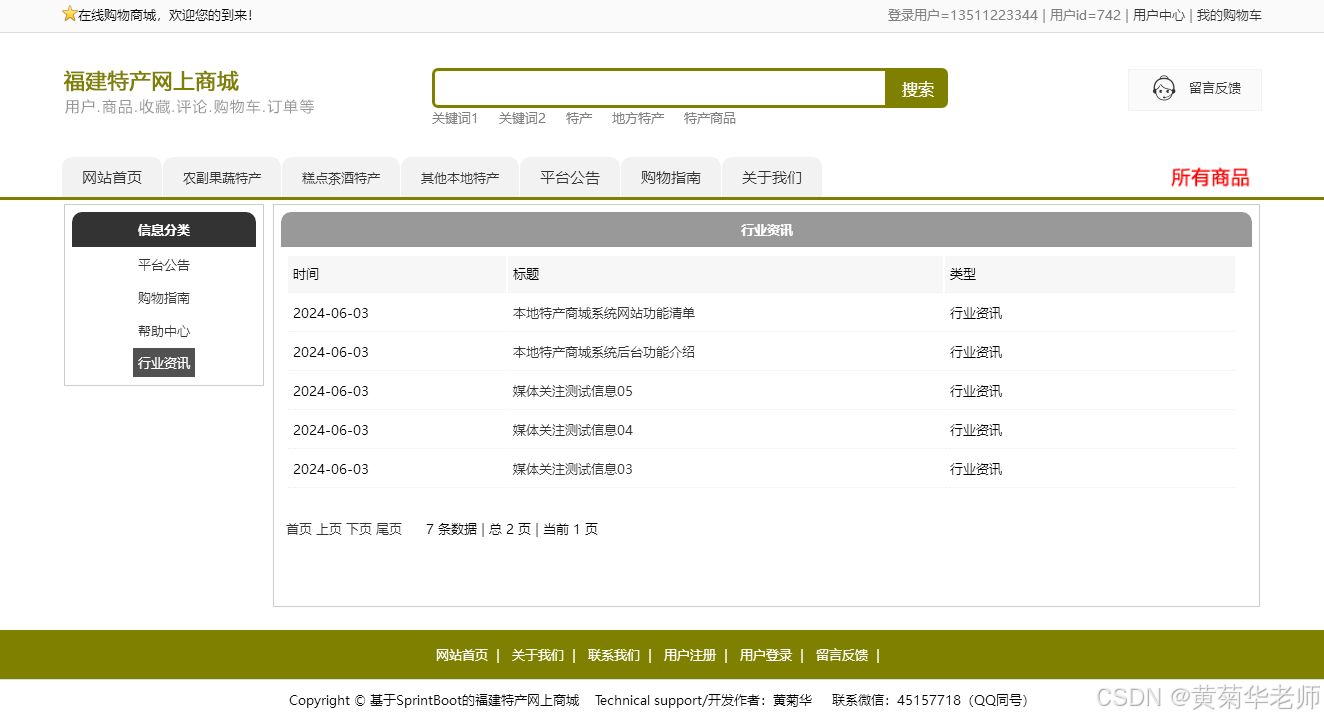Select 平台公告 in the 信息分类 sidebar

coord(164,265)
